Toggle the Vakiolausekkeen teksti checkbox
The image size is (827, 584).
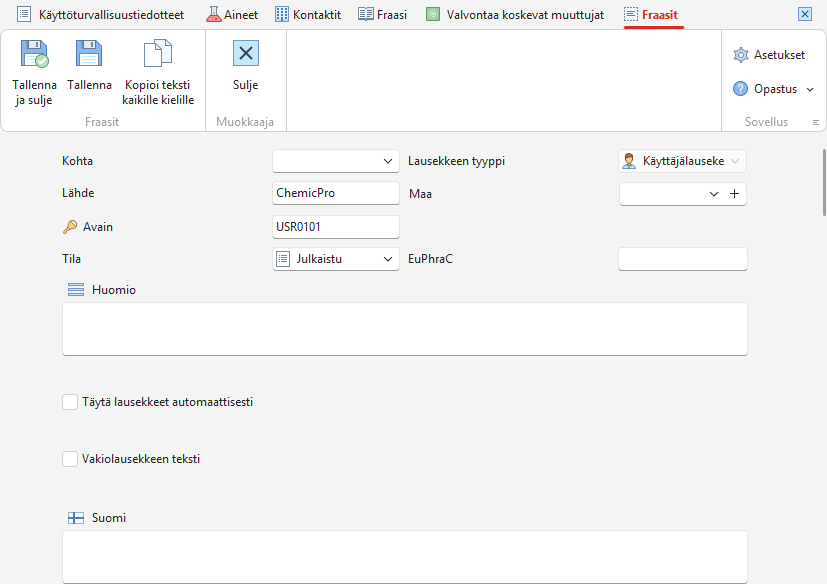[70, 459]
